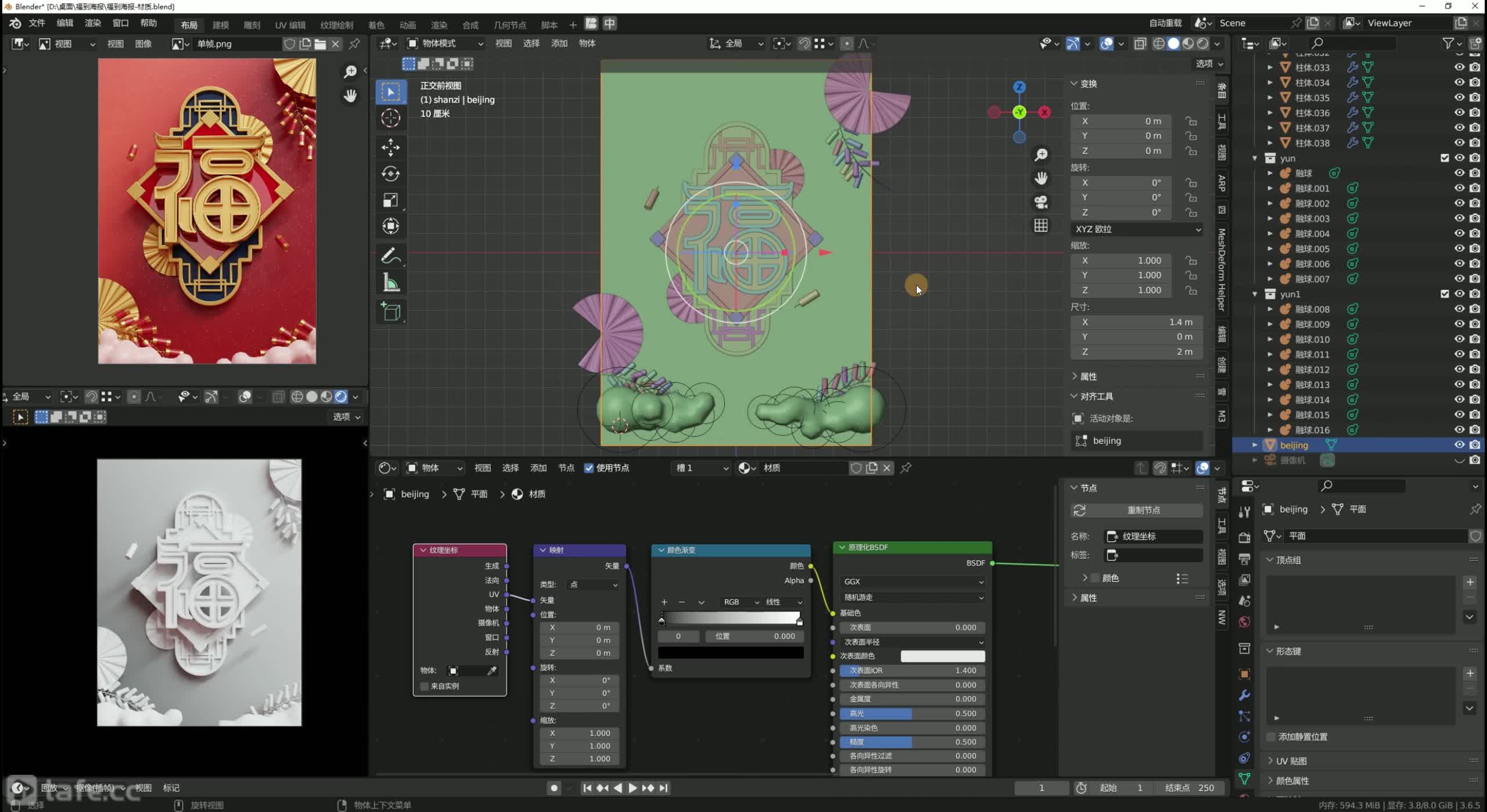Add a vertex group with plus button
1487x812 pixels.
(x=1470, y=582)
